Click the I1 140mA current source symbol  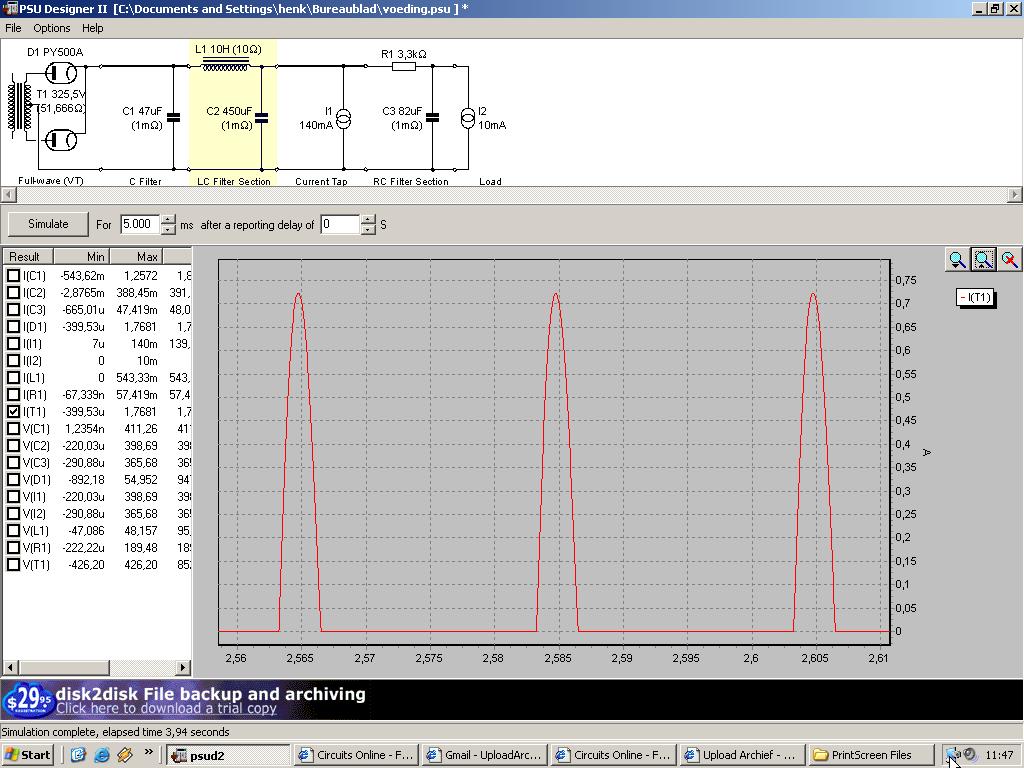tap(343, 119)
